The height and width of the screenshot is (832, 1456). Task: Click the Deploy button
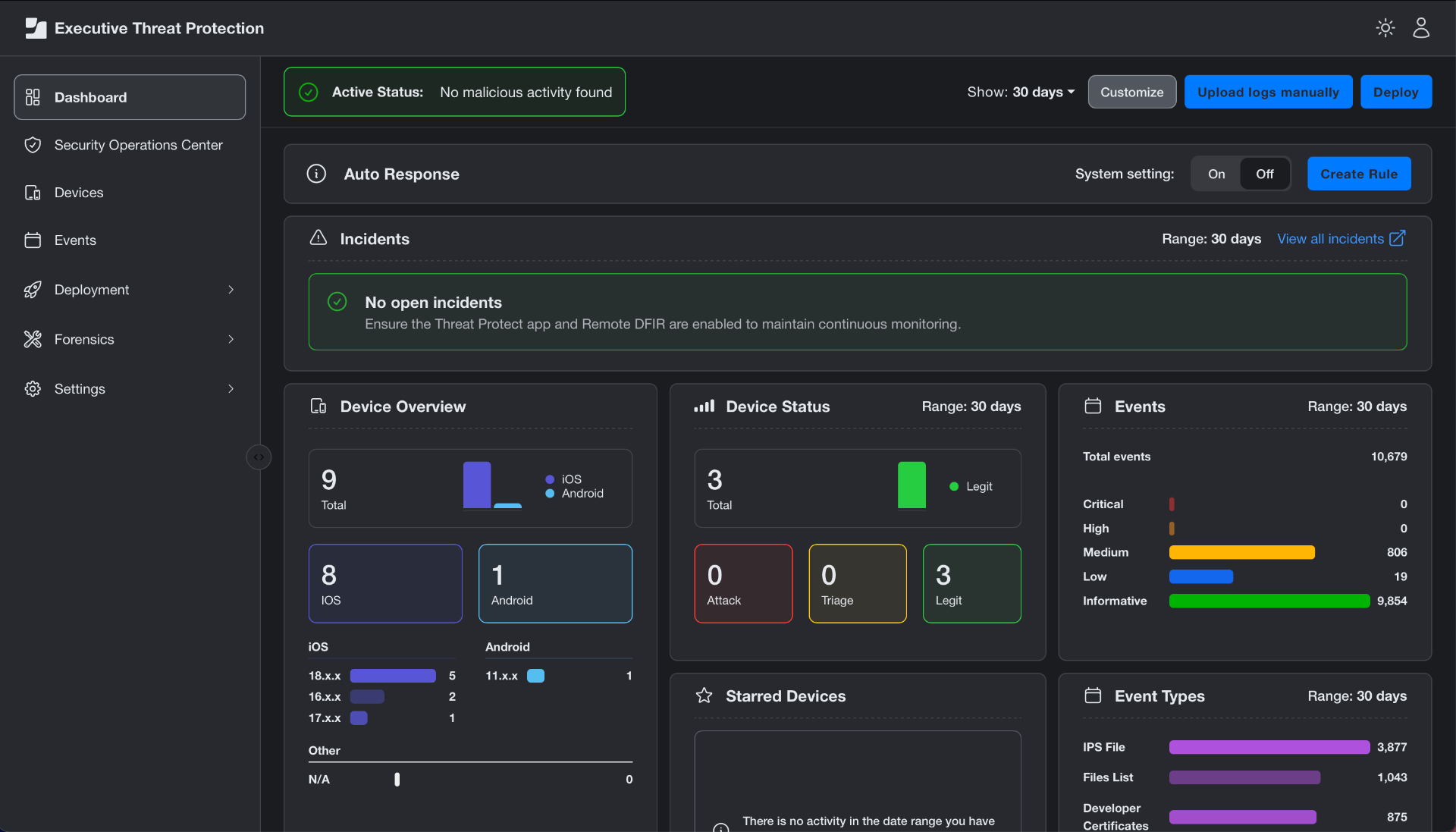1395,92
